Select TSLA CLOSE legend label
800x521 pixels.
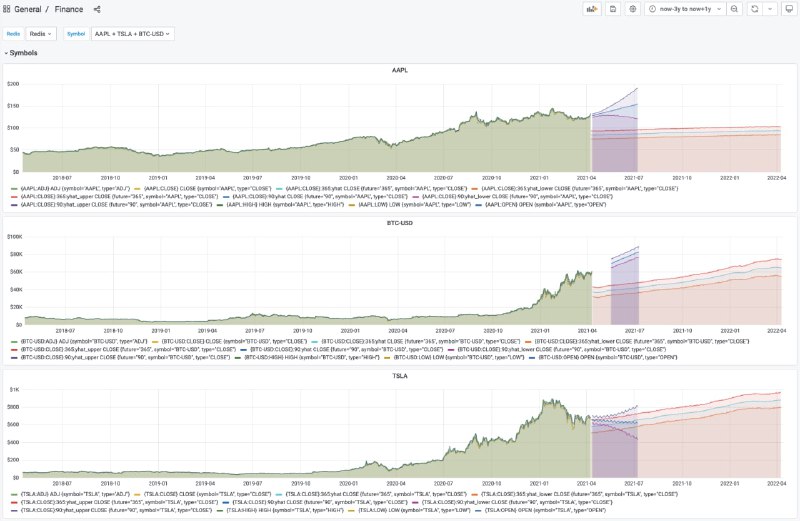[207, 494]
